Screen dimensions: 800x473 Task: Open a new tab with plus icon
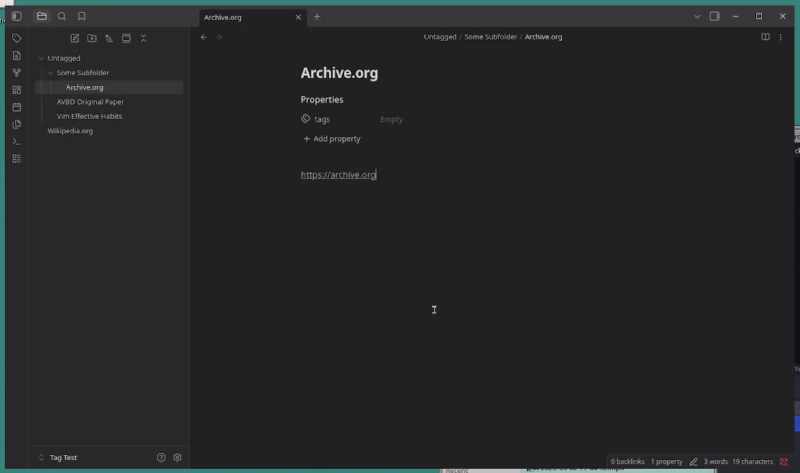click(x=317, y=17)
